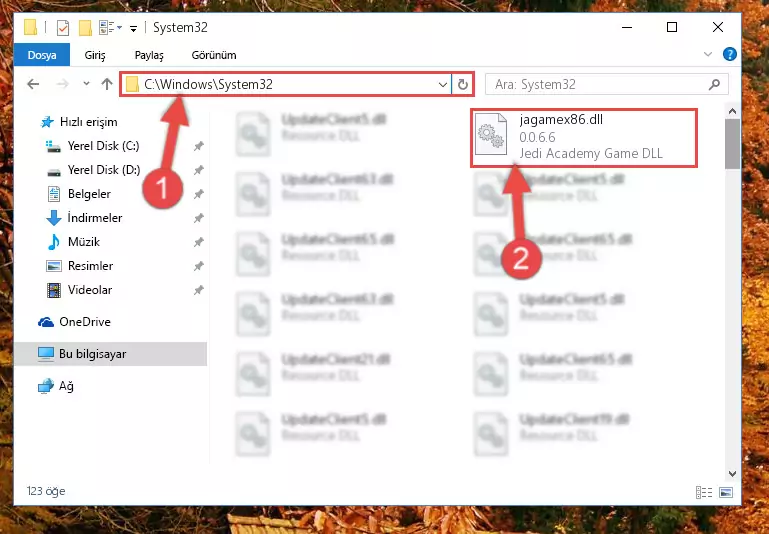Open Resimler folder in sidebar
Viewport: 769px width, 534px height.
(x=90, y=266)
